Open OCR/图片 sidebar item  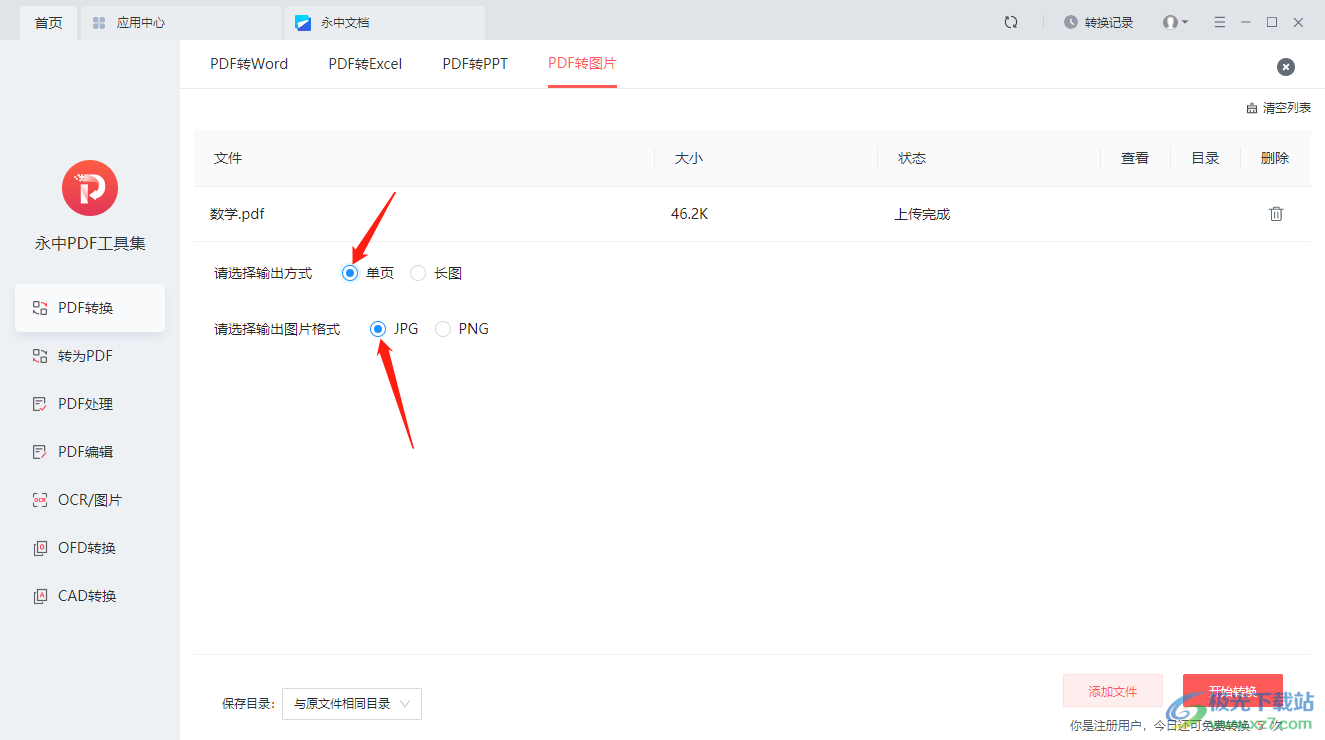(x=90, y=500)
